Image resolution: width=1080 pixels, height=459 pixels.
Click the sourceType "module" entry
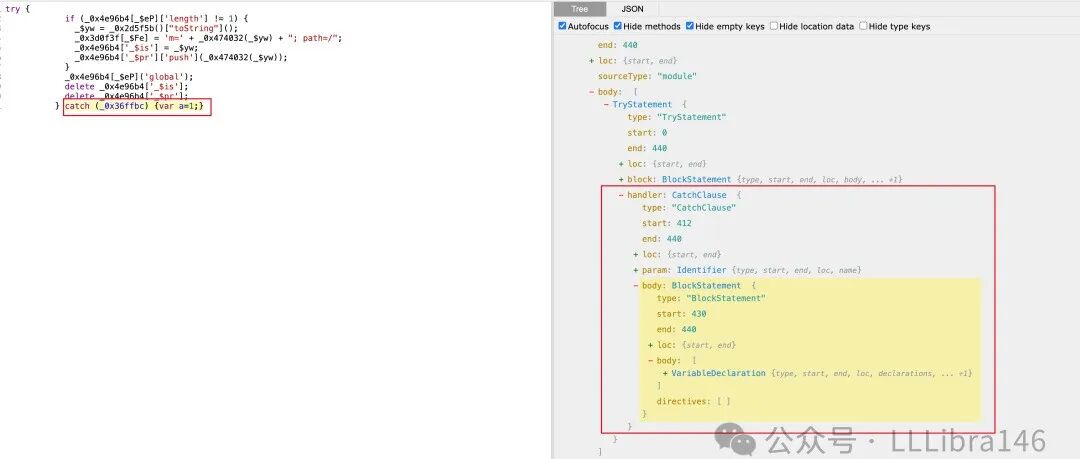(x=647, y=76)
